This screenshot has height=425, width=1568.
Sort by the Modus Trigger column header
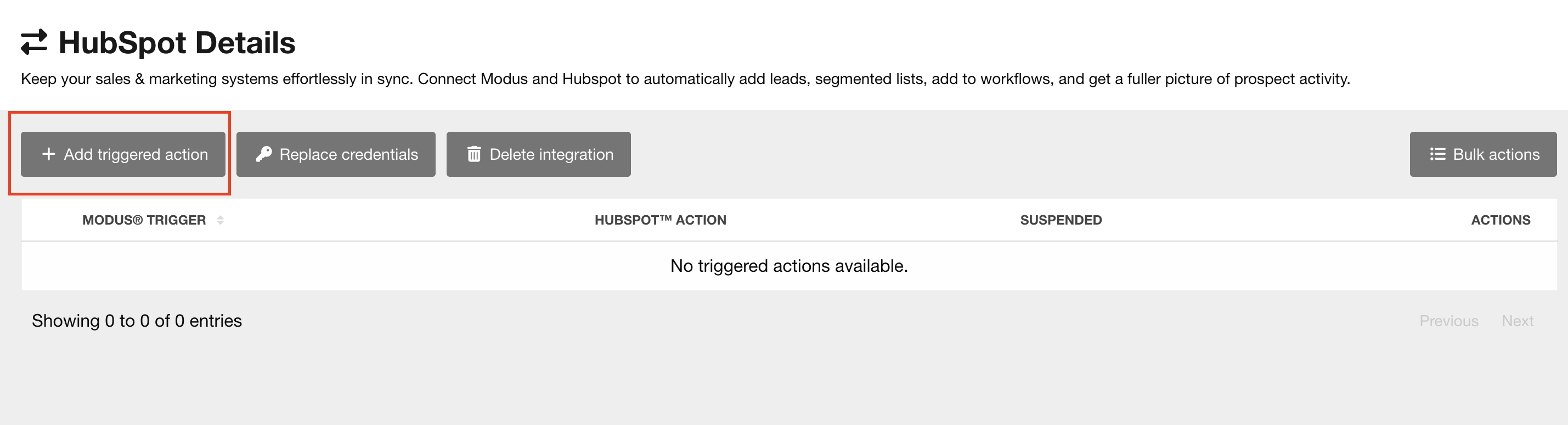pyautogui.click(x=144, y=220)
